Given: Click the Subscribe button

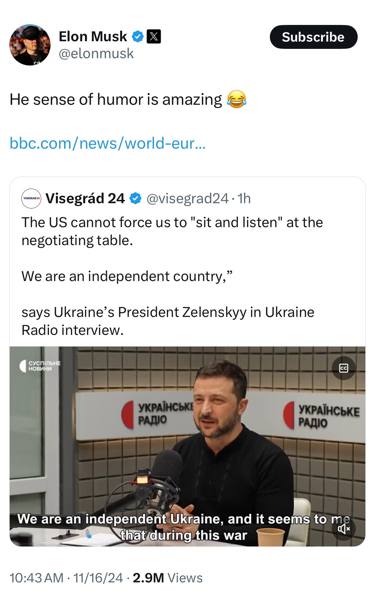Looking at the screenshot, I should [313, 37].
